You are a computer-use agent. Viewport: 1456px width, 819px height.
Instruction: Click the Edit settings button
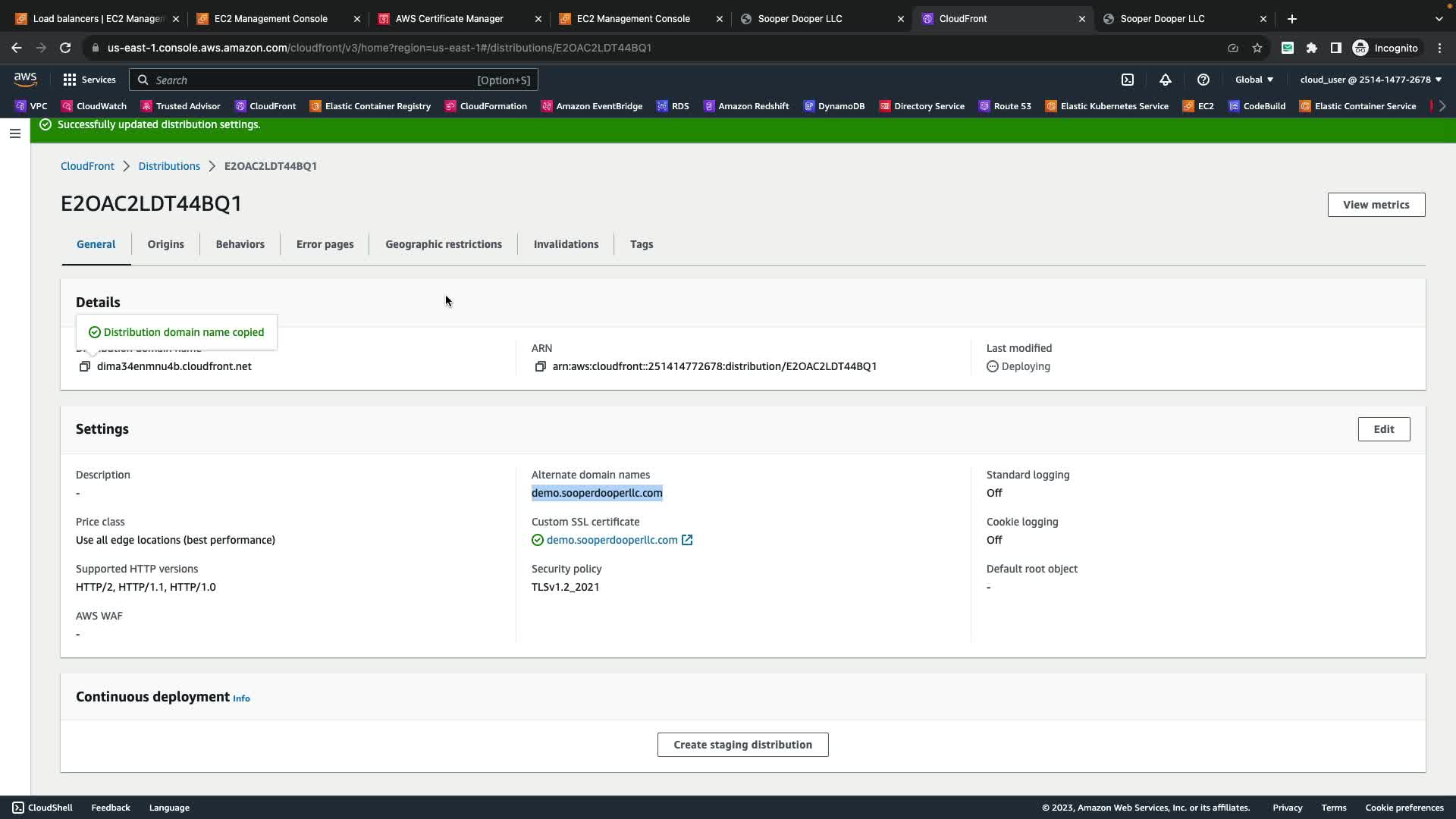pyautogui.click(x=1383, y=429)
